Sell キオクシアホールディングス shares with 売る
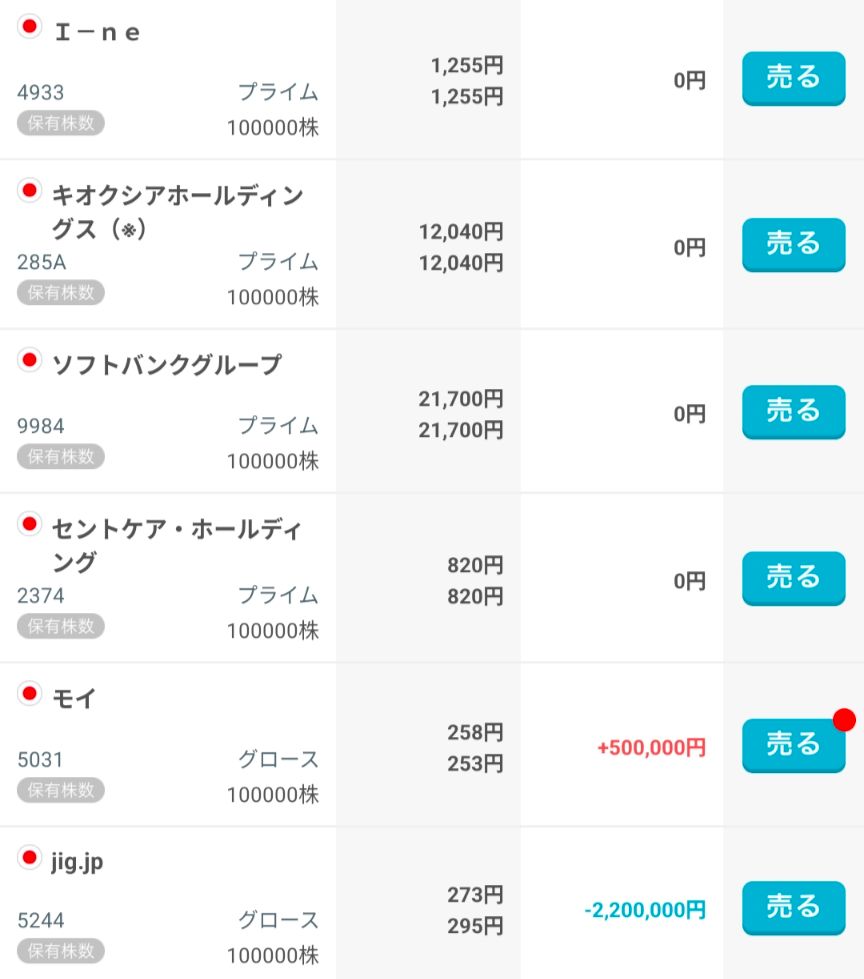864x979 pixels. 793,245
